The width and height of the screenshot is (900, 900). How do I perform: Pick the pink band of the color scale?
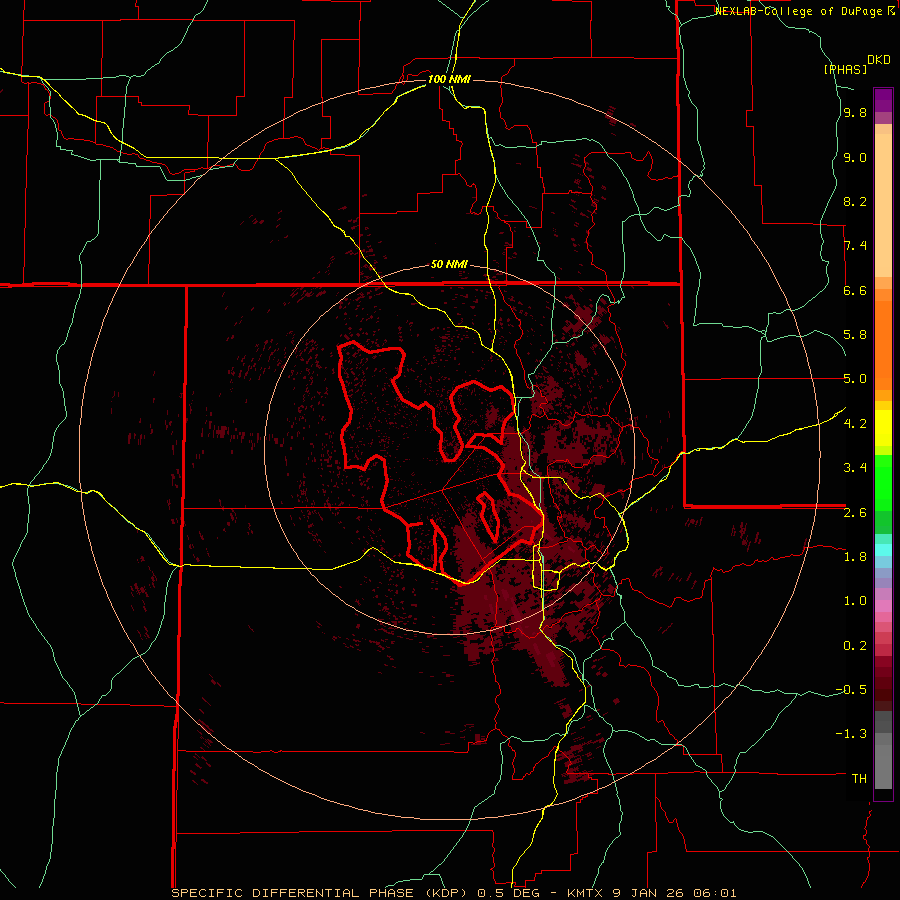(883, 606)
